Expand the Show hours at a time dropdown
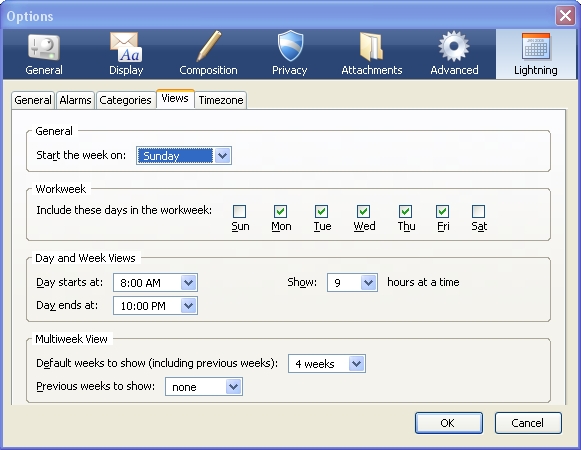581x450 pixels. tap(352, 283)
